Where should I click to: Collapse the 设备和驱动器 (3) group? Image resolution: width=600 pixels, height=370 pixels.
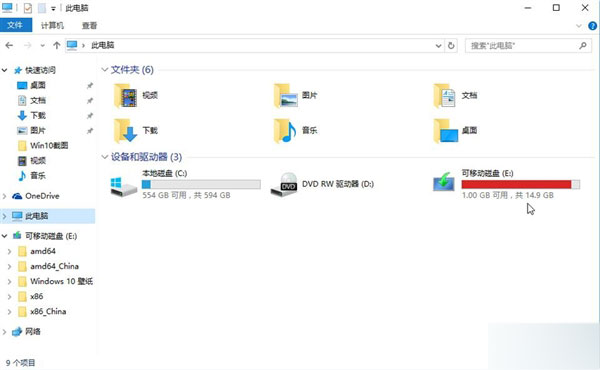pos(104,157)
